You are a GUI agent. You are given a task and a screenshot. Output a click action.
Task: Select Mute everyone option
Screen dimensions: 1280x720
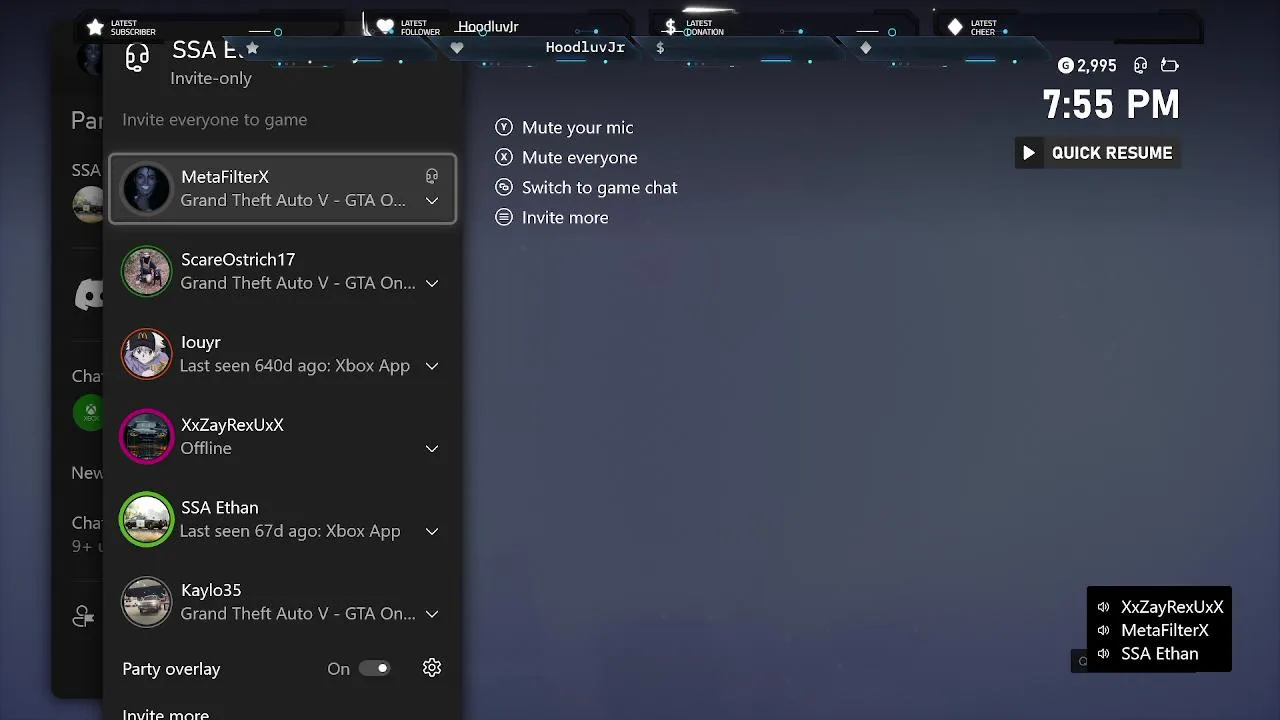(579, 158)
